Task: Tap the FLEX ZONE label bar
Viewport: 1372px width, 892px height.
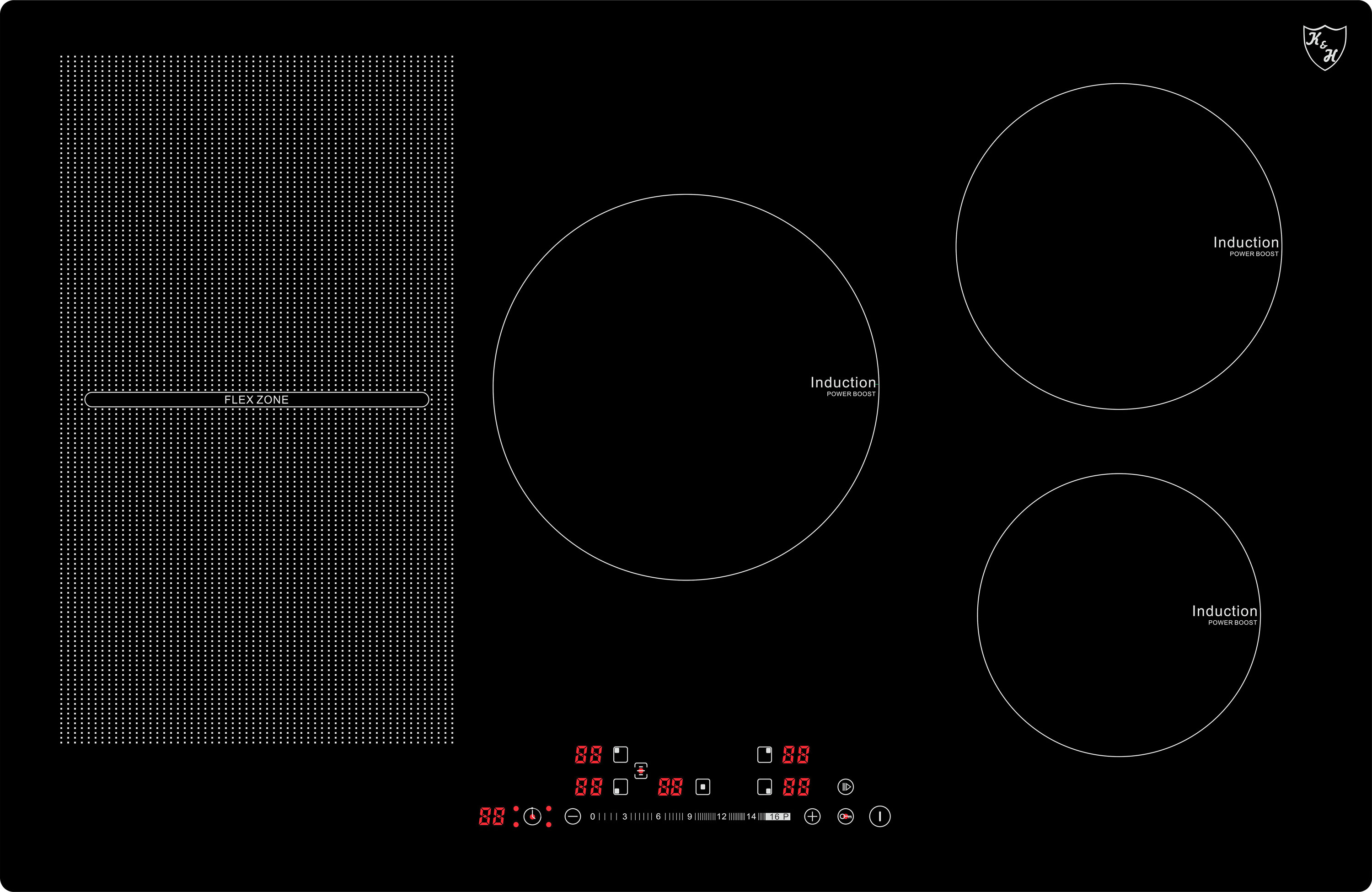Action: point(257,400)
